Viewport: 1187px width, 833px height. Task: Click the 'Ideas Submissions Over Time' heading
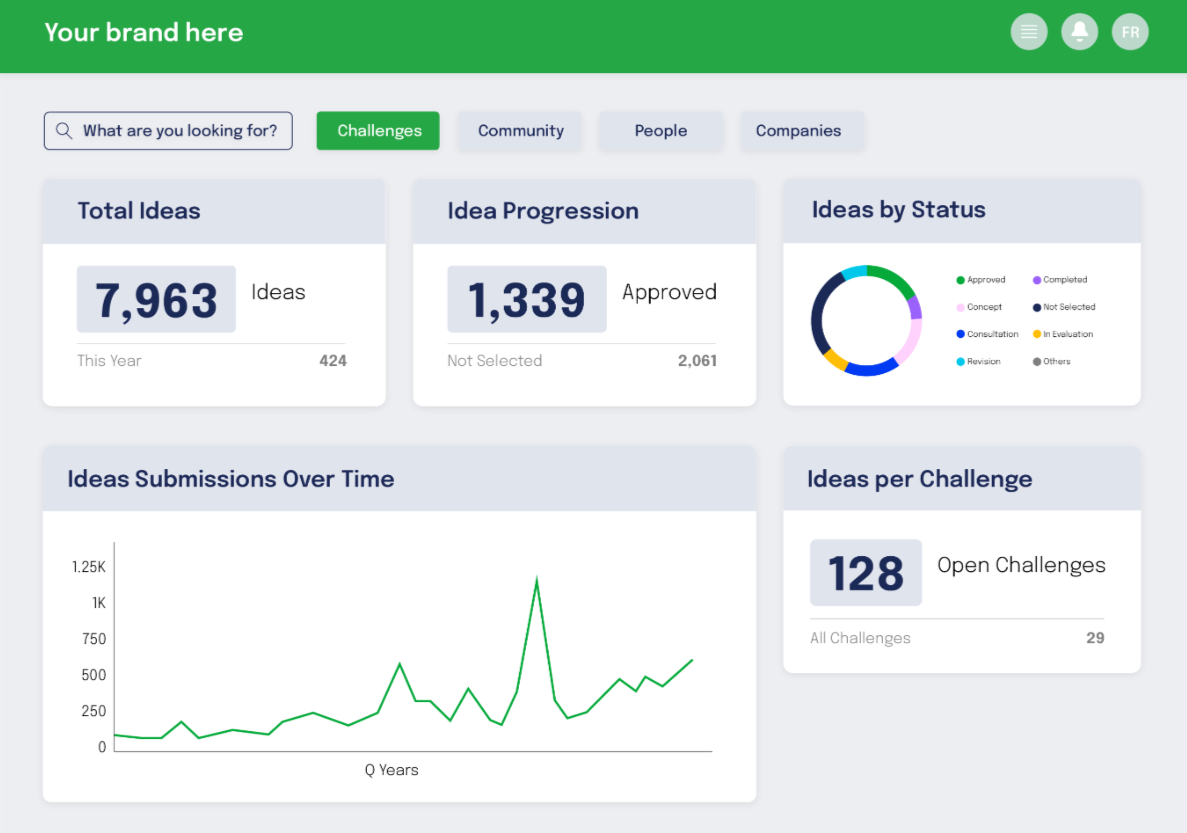[x=231, y=479]
